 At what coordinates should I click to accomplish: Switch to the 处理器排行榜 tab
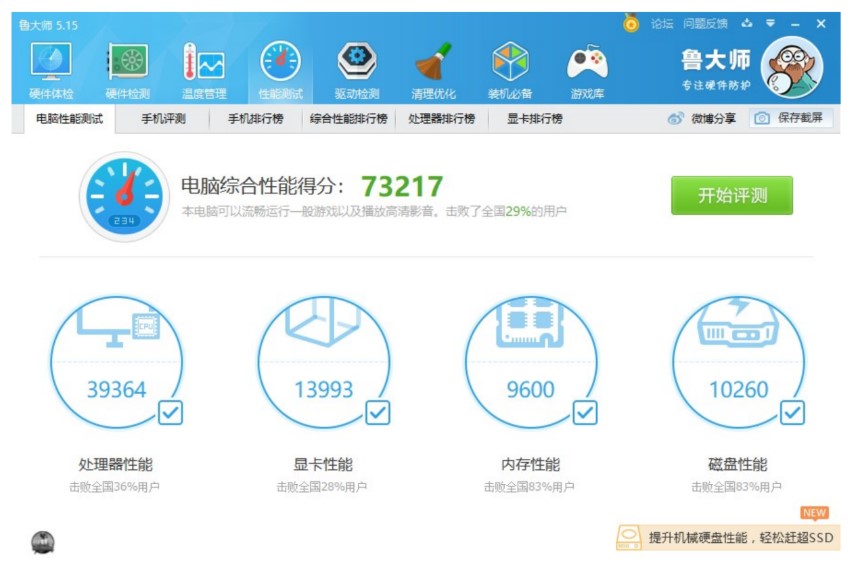pos(442,119)
